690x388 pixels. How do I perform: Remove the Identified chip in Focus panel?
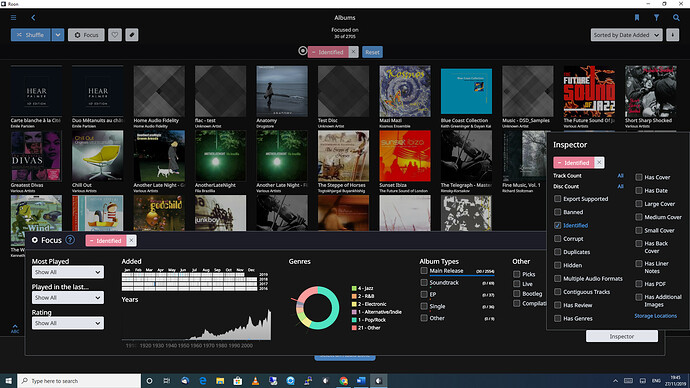(131, 241)
